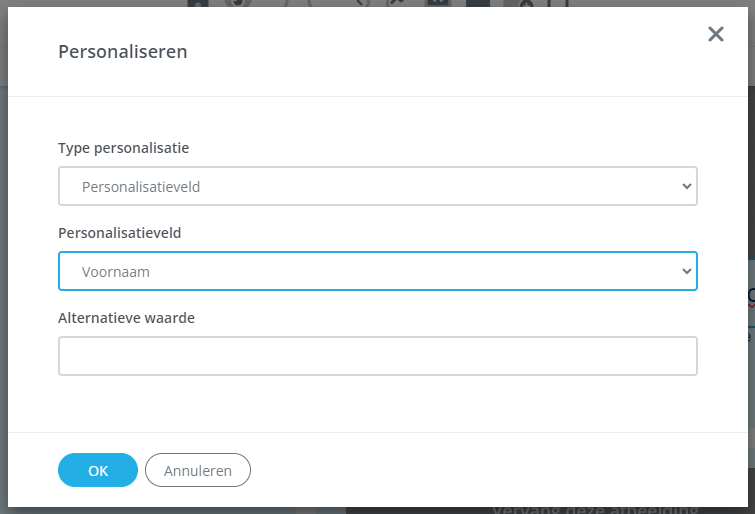Close the Personaliseren dialog with the X
Screen dimensions: 755x514
coord(716,34)
